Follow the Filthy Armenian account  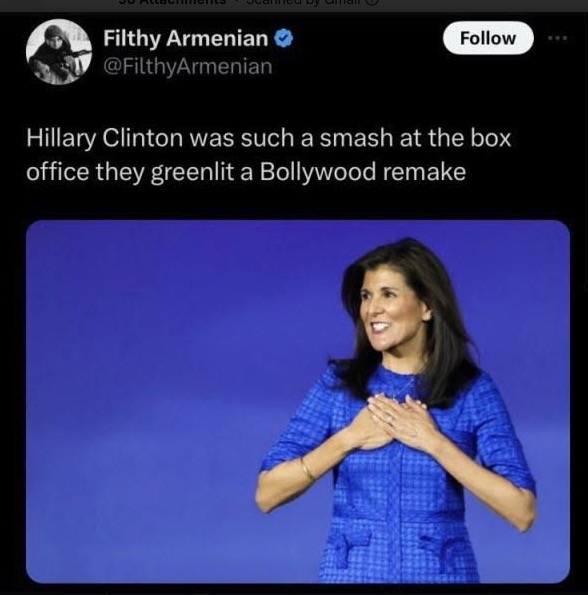[488, 38]
